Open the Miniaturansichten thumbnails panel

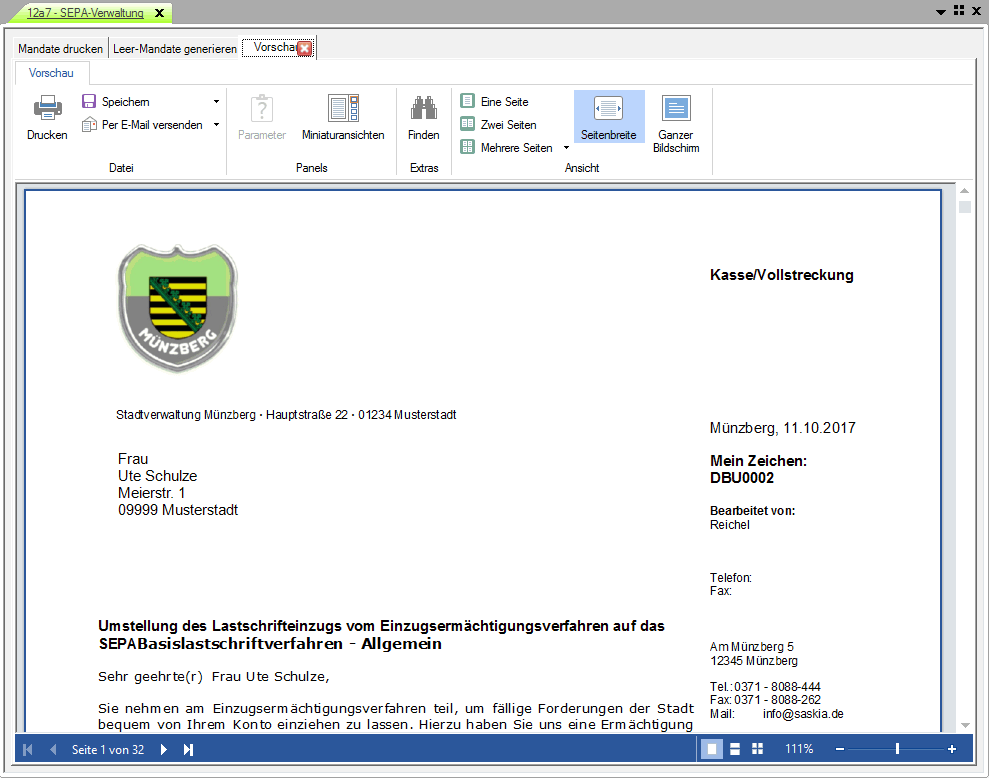pos(343,108)
